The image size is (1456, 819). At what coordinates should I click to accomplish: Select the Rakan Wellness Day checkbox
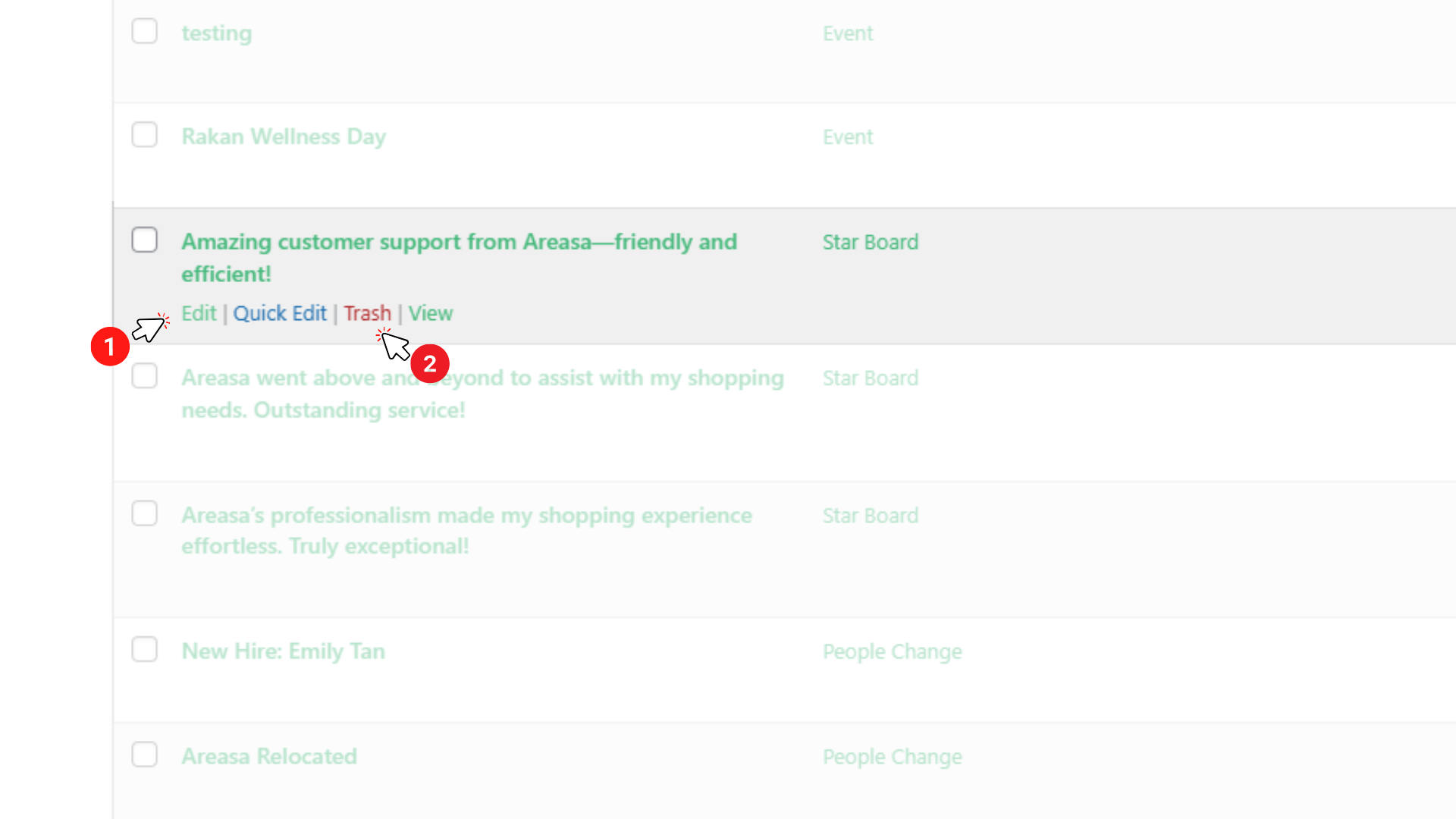click(144, 135)
